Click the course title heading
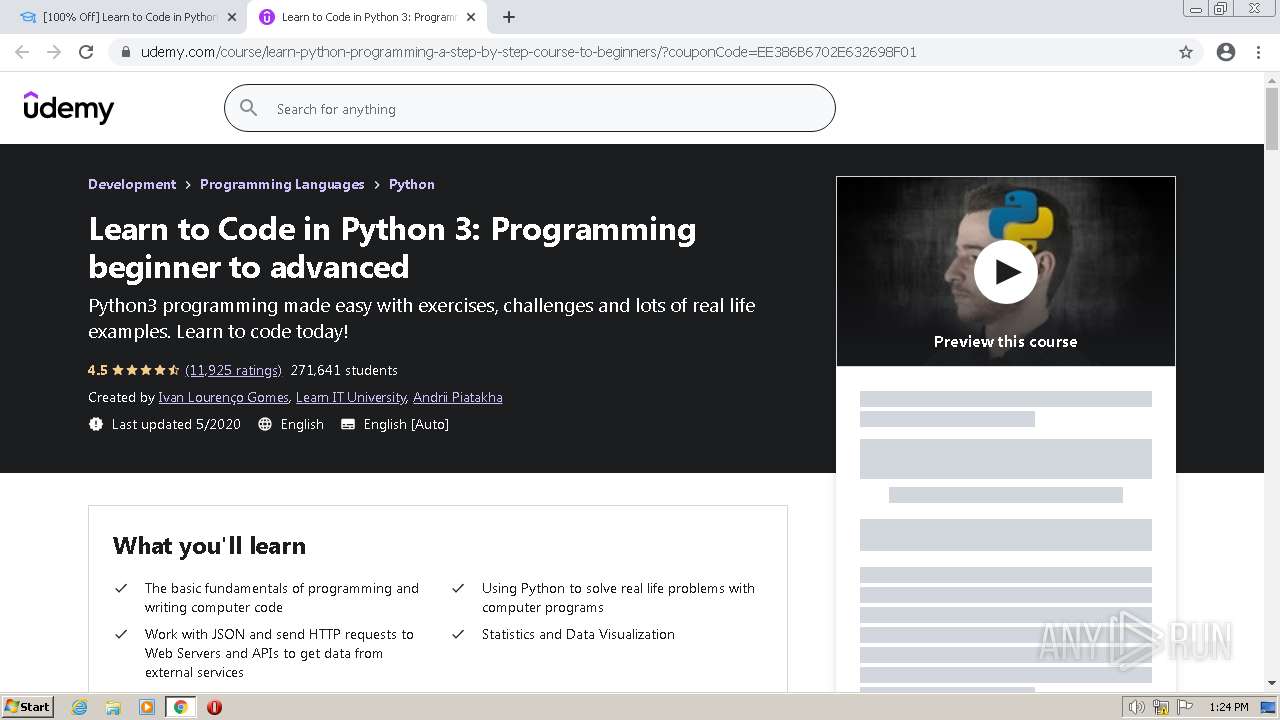 pos(392,247)
